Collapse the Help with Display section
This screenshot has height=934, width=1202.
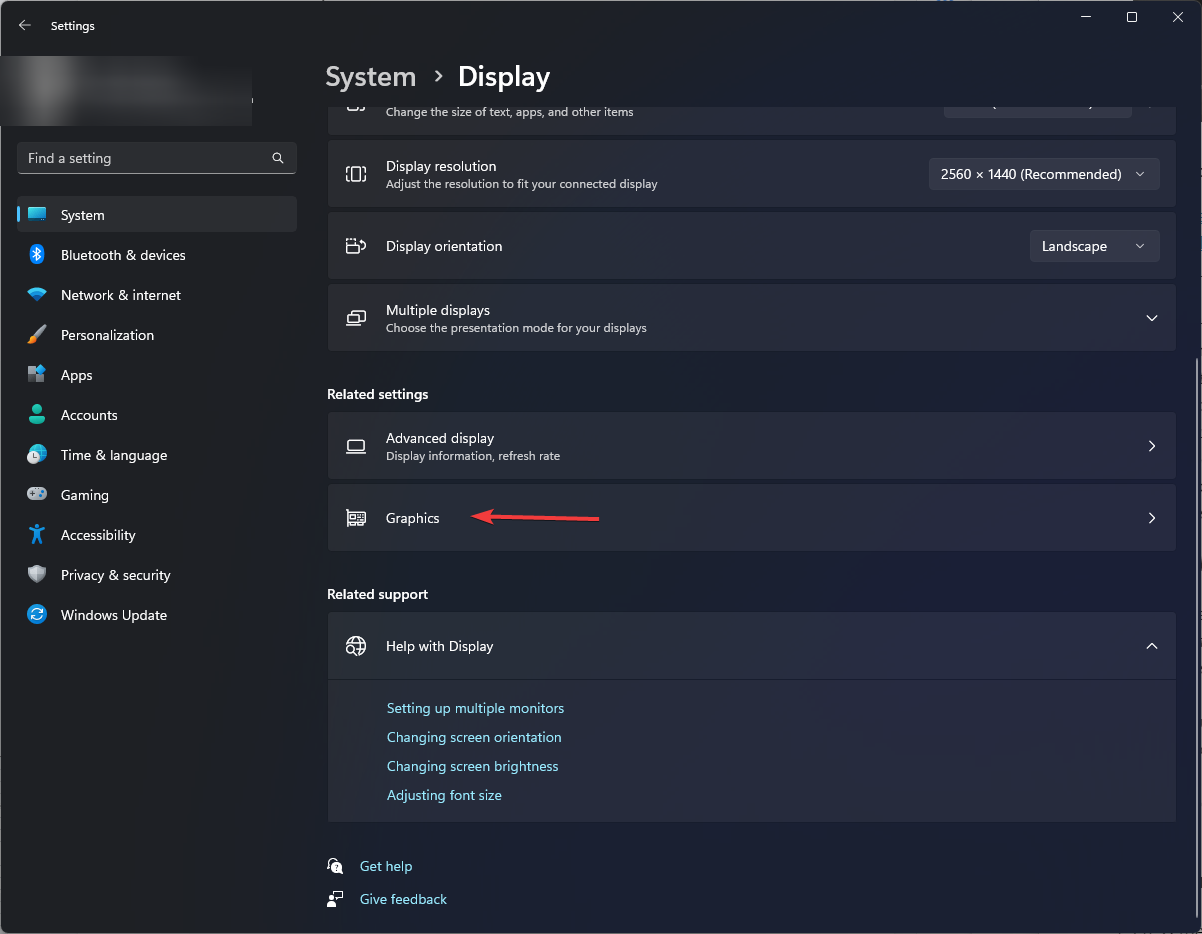(1151, 646)
